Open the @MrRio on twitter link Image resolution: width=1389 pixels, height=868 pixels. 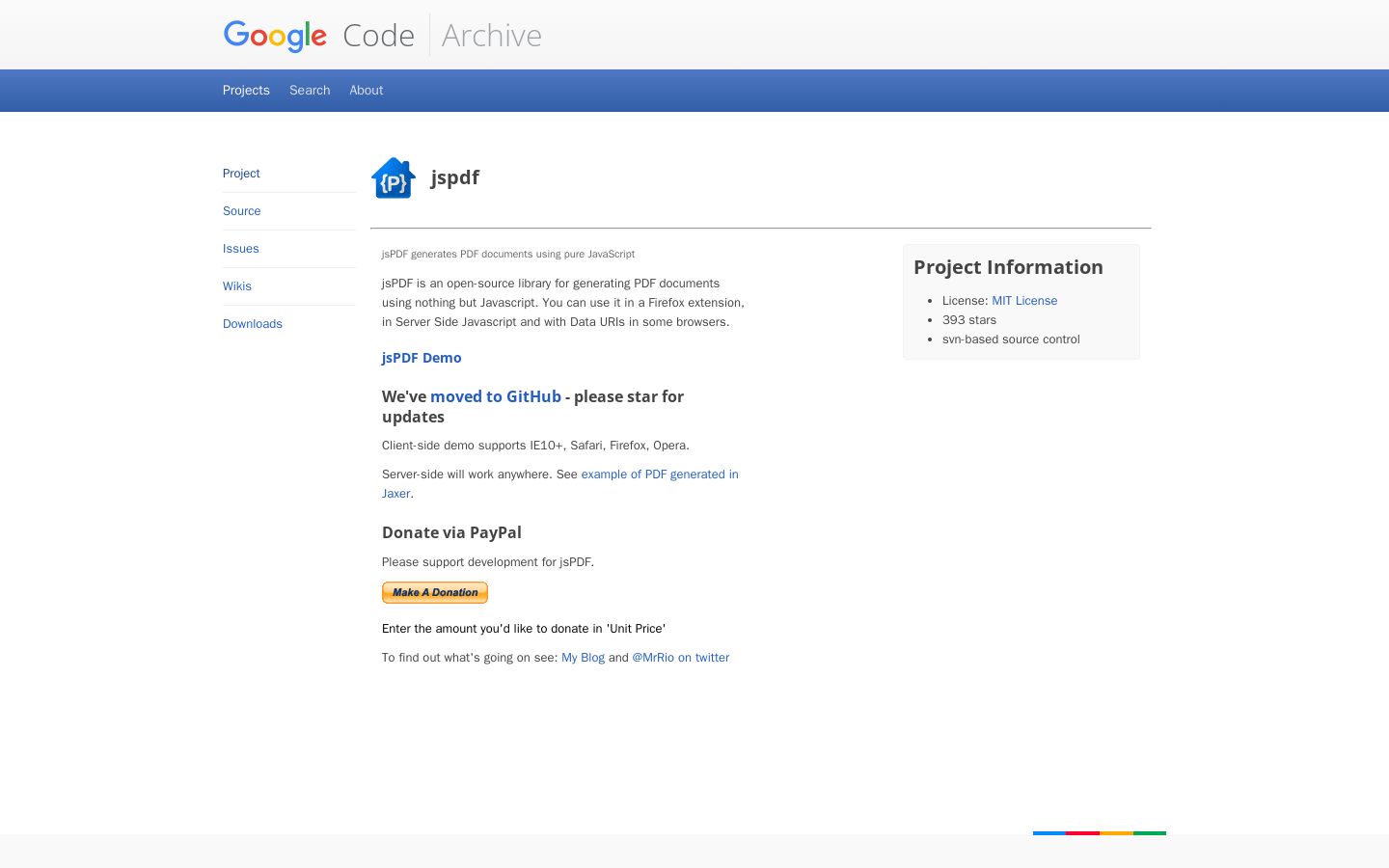pos(681,658)
